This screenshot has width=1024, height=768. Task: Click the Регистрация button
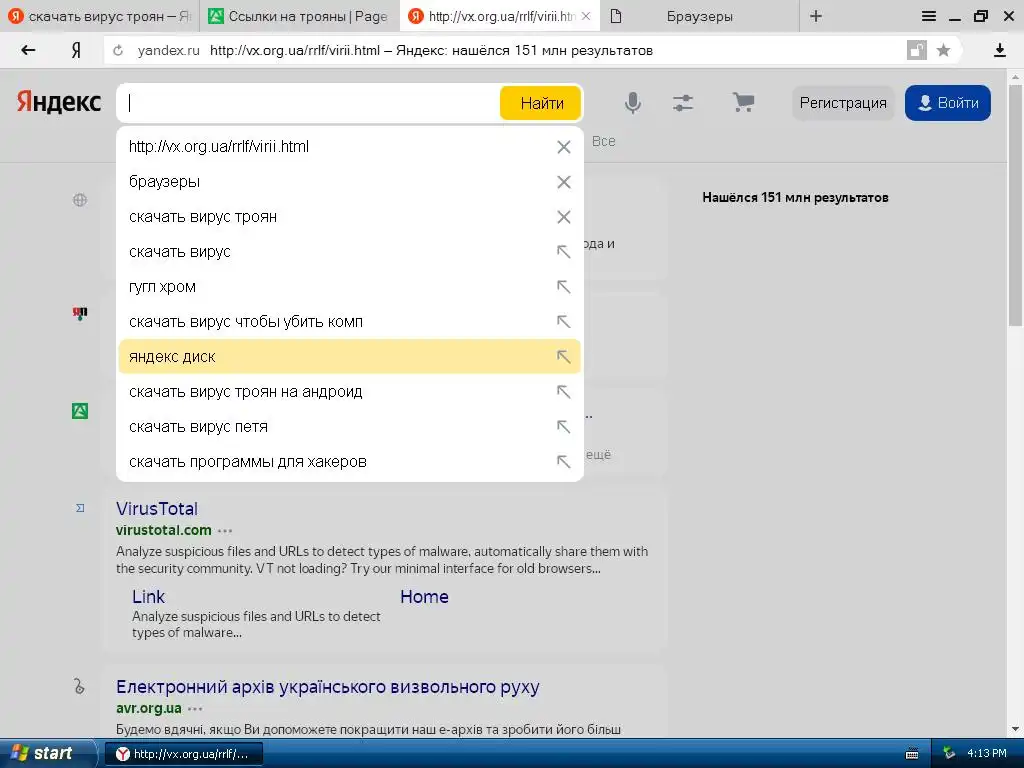pos(842,103)
